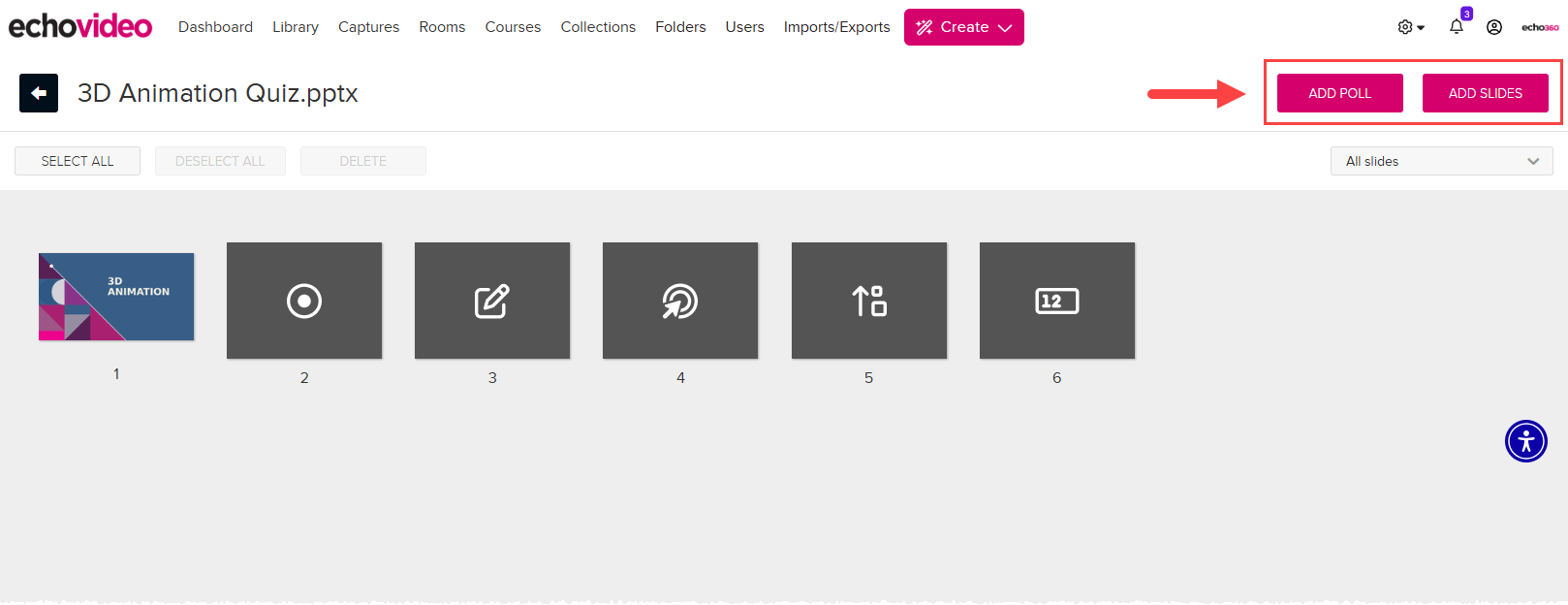1568x605 pixels.
Task: Go back using the black arrow button
Action: click(x=39, y=93)
